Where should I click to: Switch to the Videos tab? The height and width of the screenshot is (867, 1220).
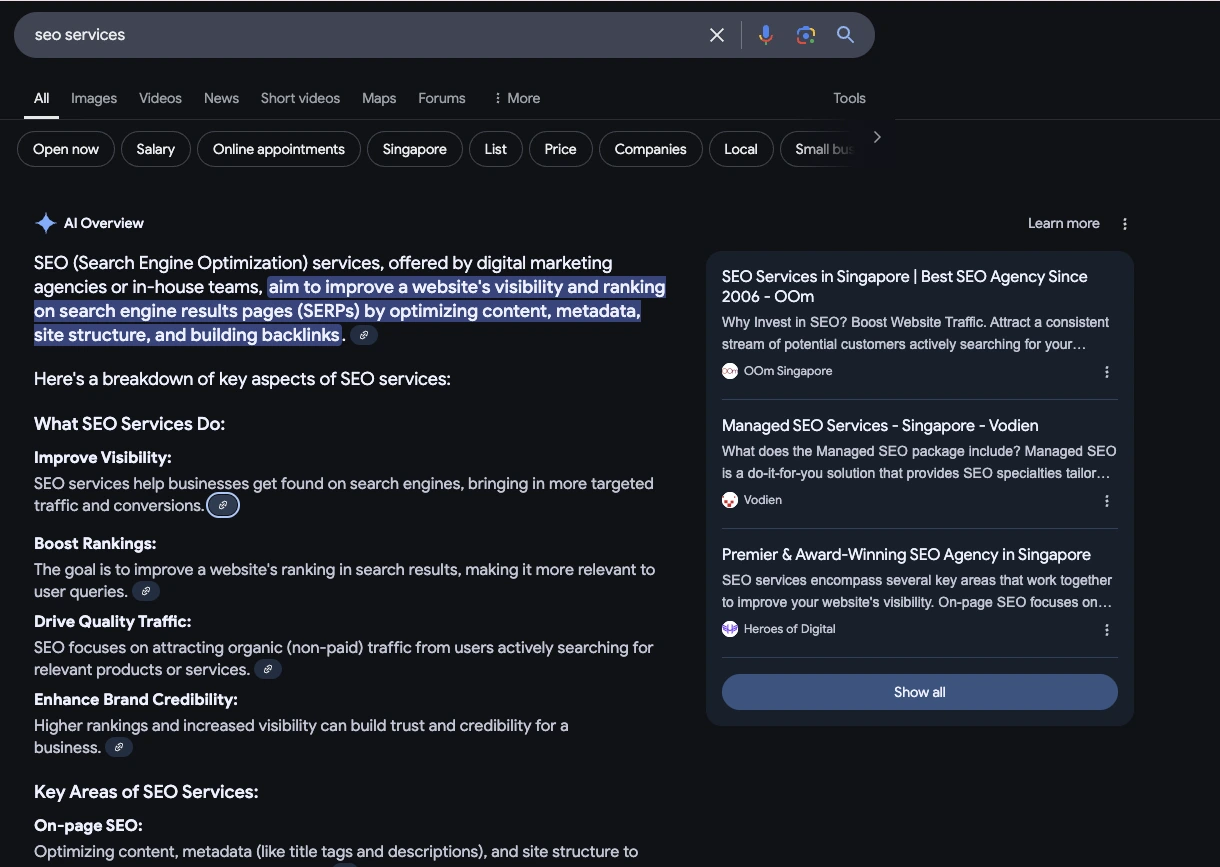coord(160,98)
